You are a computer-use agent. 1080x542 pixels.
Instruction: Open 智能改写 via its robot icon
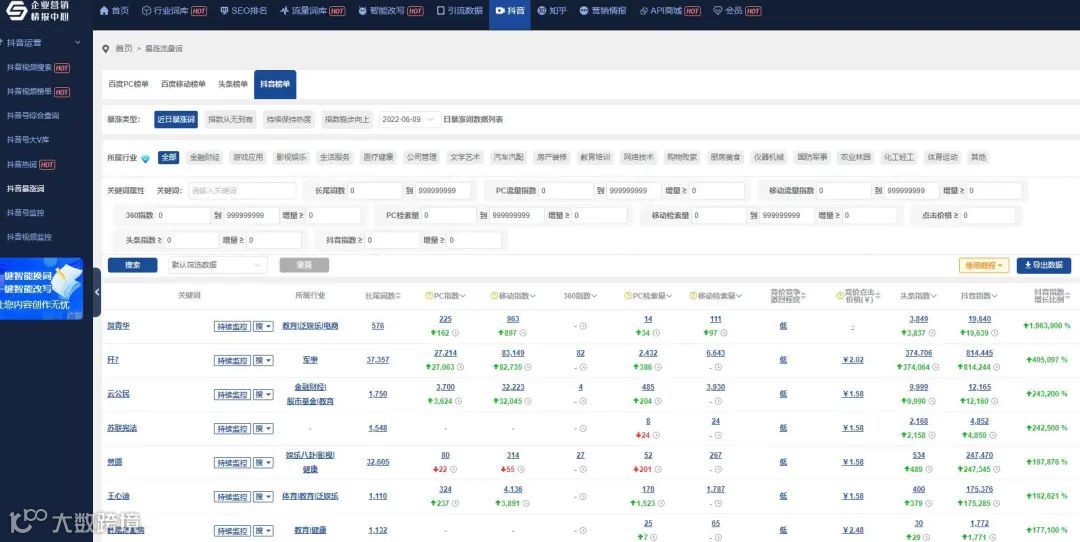click(362, 11)
